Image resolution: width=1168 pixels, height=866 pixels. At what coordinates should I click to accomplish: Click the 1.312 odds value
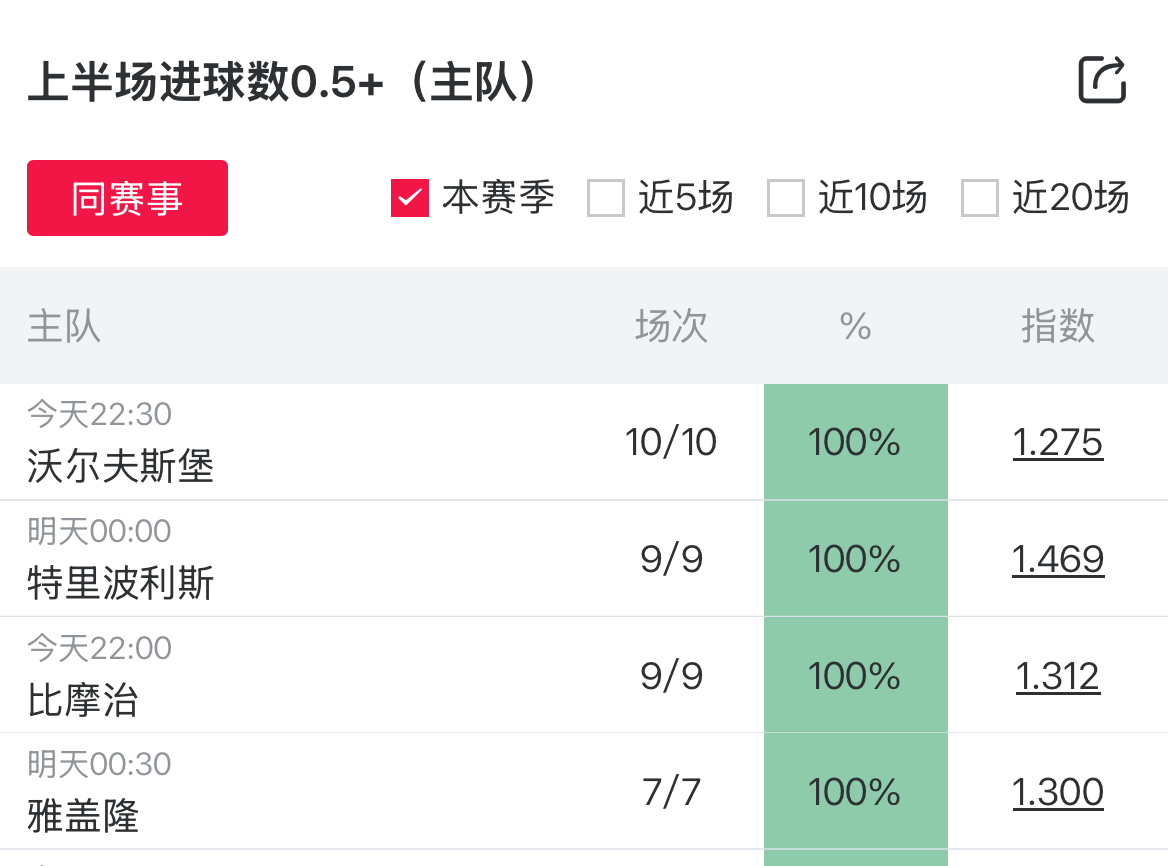pyautogui.click(x=1058, y=676)
